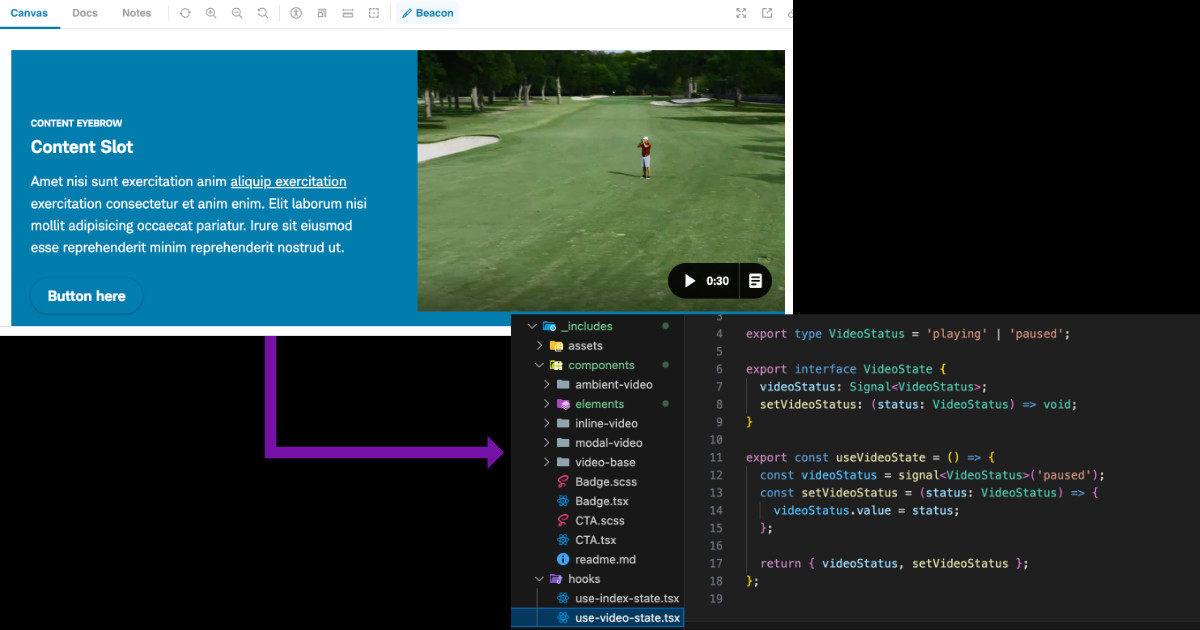Image resolution: width=1200 pixels, height=630 pixels.
Task: Open the use-index-state.tsx file
Action: pos(626,598)
